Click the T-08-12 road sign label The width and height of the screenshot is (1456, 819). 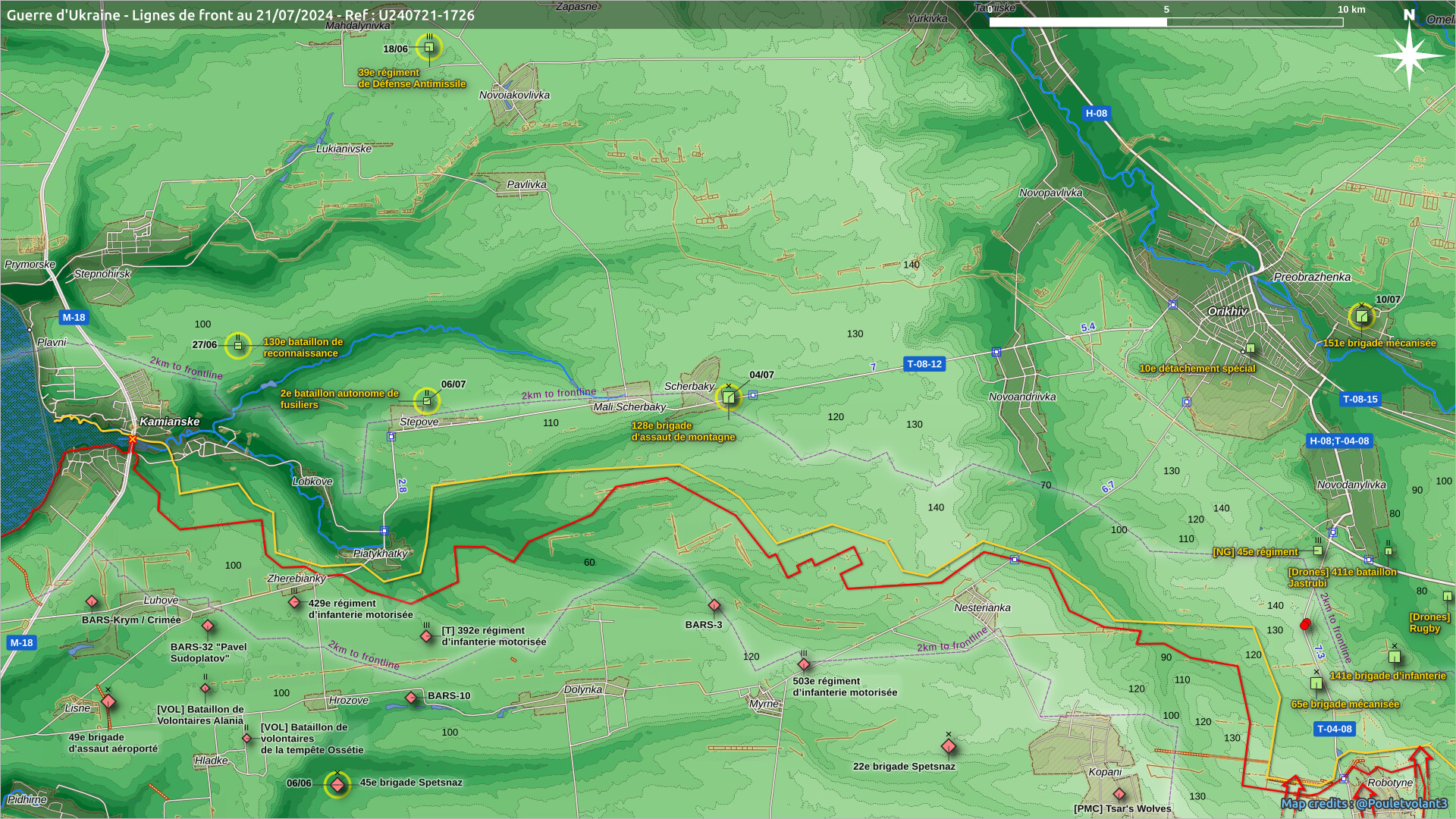pyautogui.click(x=924, y=364)
